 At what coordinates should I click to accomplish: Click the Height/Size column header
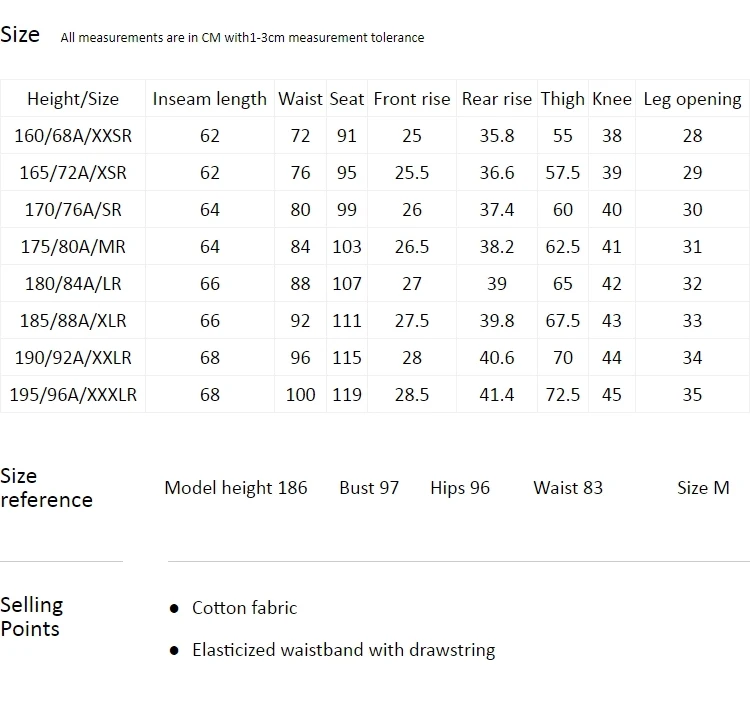[73, 99]
